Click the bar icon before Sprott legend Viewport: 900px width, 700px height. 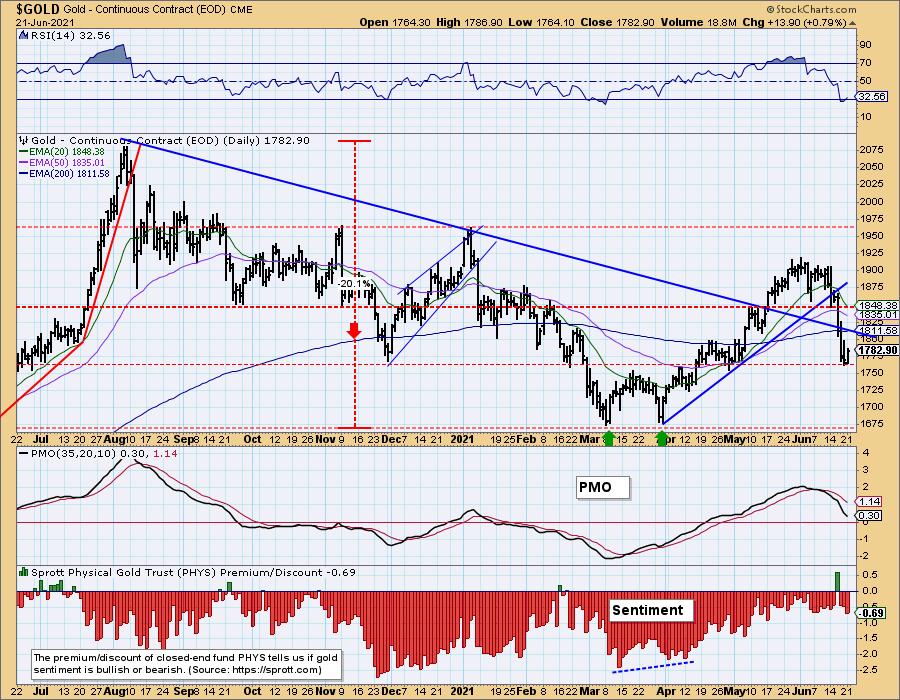point(24,572)
